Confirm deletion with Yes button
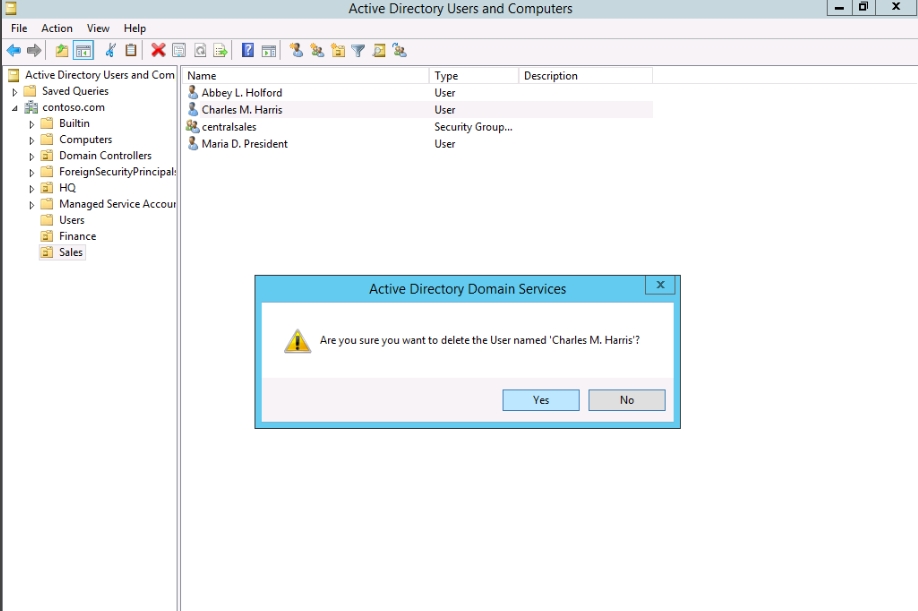Image resolution: width=918 pixels, height=611 pixels. click(541, 400)
